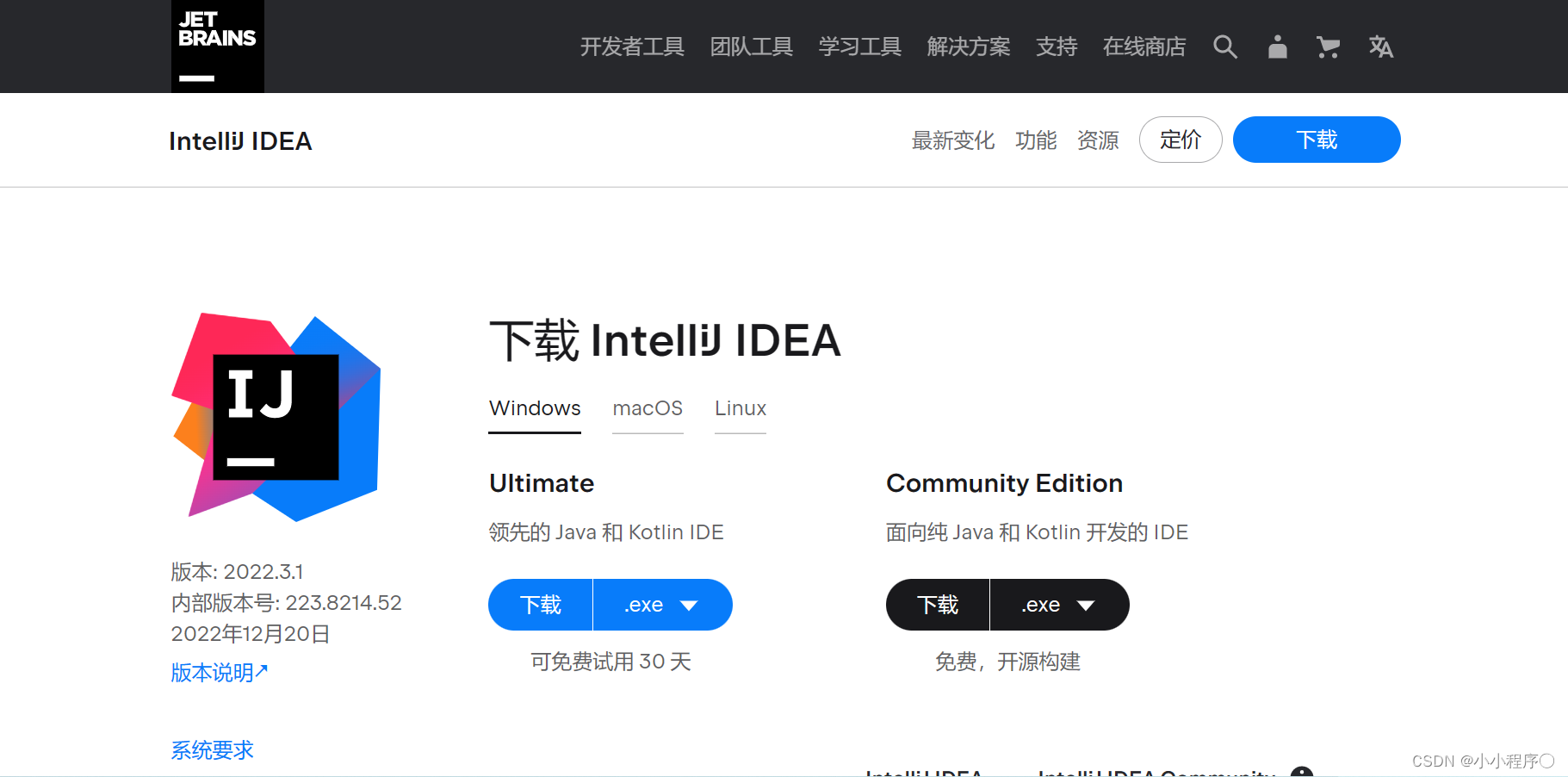Screen dimensions: 1568x777
Task: Click the 下载 button for Ultimate edition
Action: tap(540, 605)
